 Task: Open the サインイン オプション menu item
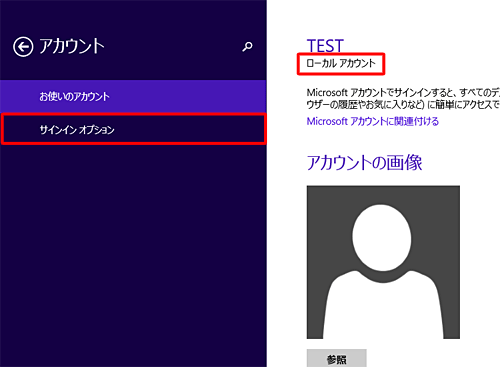(x=133, y=129)
